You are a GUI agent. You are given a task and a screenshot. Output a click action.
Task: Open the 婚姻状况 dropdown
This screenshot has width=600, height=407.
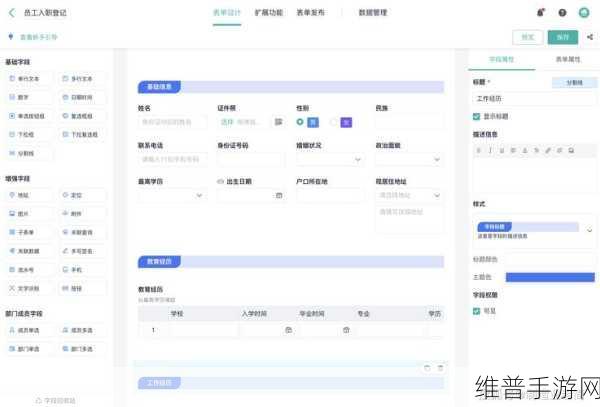coord(330,159)
